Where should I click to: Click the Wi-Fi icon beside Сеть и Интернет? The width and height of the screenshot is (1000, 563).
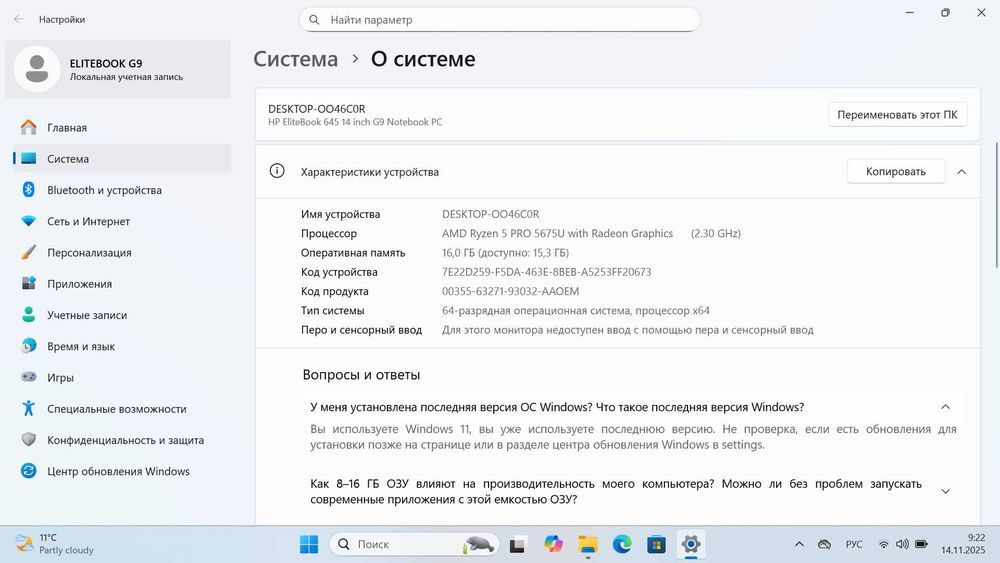29,221
